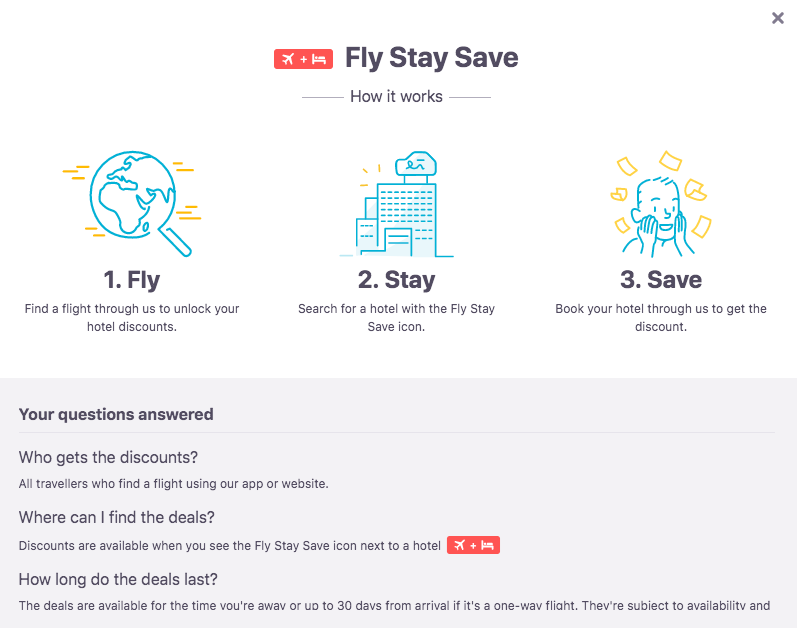Screen dimensions: 797x628
Task: Click the 'How it works' subtitle
Action: click(x=396, y=97)
